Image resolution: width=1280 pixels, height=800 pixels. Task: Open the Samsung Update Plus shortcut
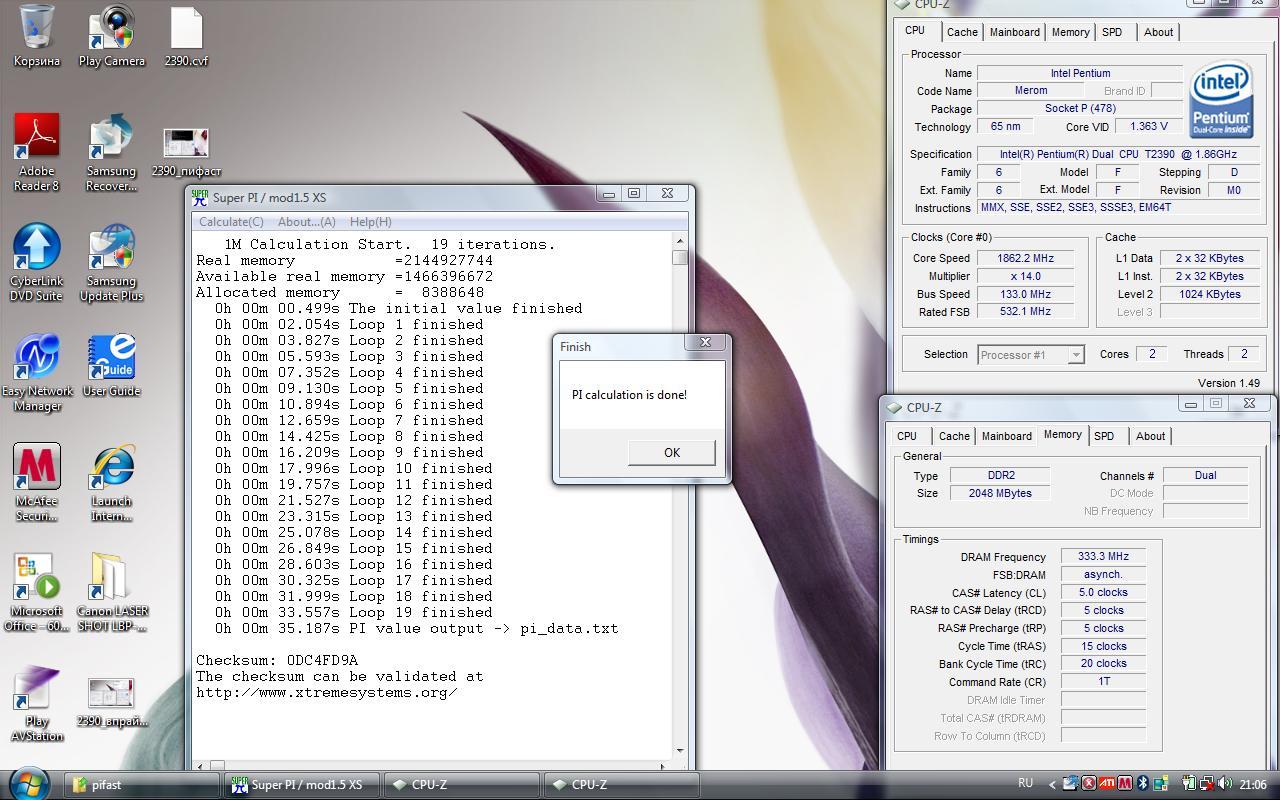111,262
